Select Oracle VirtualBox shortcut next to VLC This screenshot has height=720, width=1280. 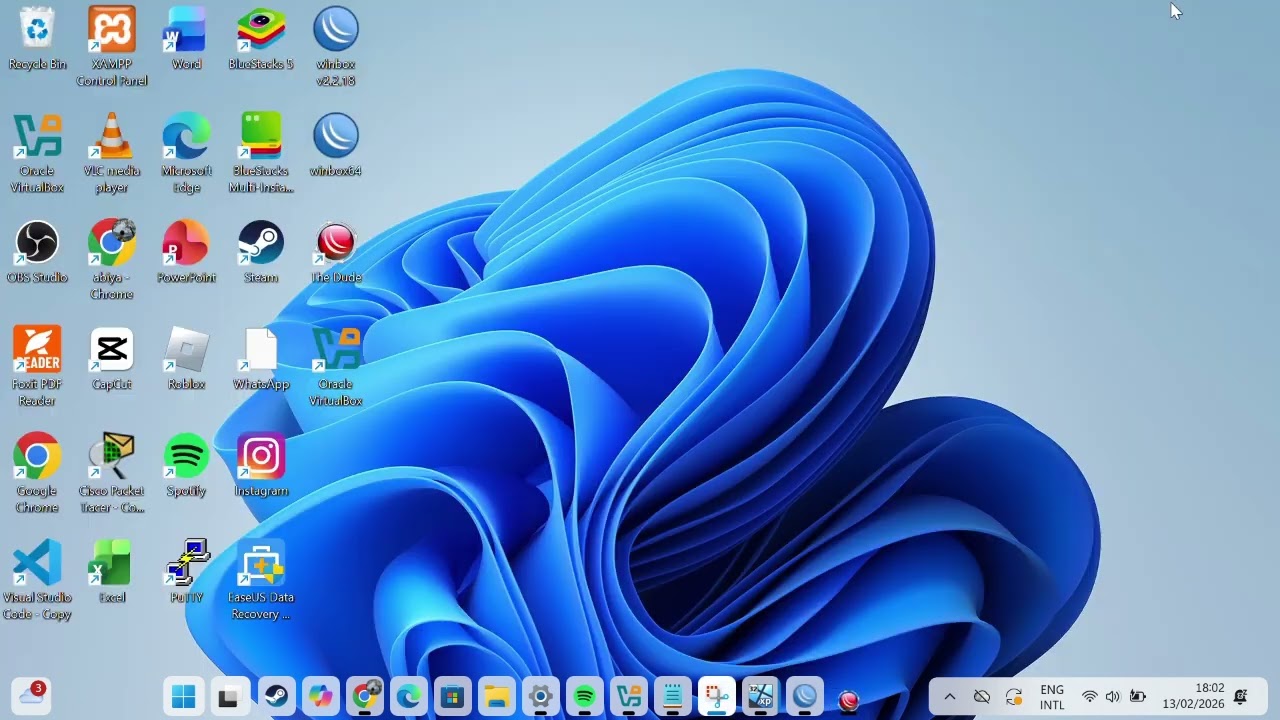(x=37, y=153)
